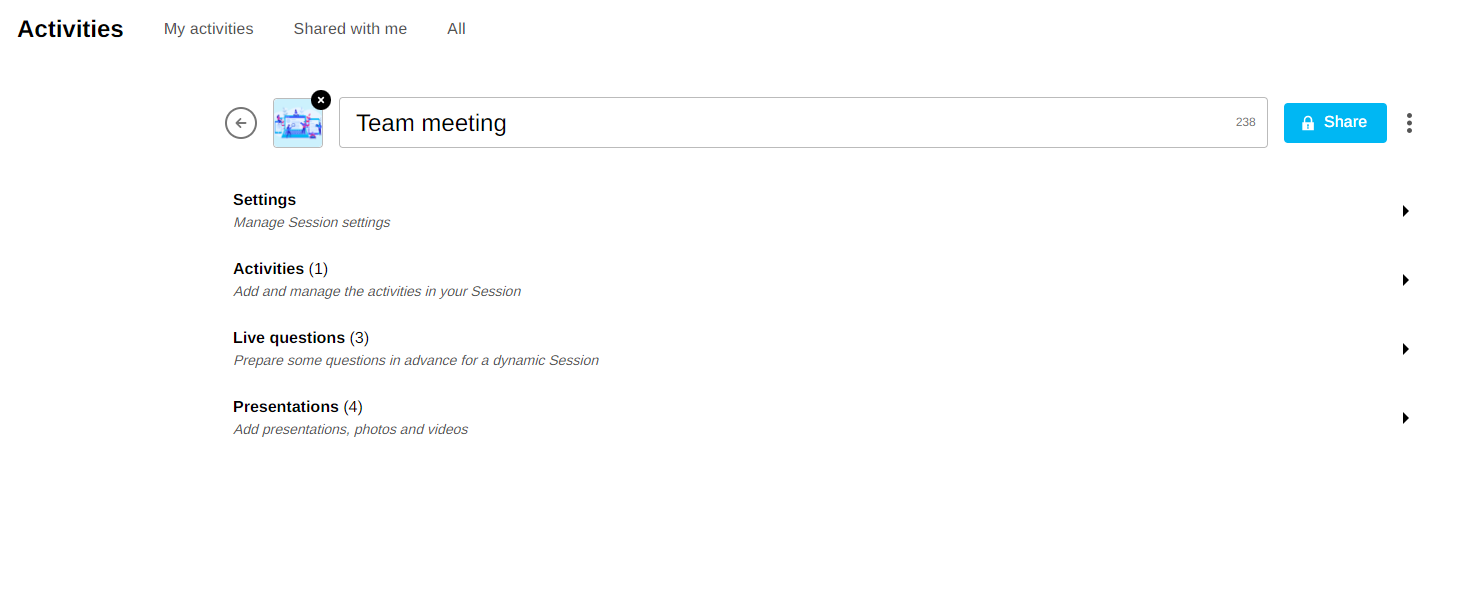Screen dimensions: 1463x616
Task: Expand the Presentations section arrow
Action: tap(1405, 418)
